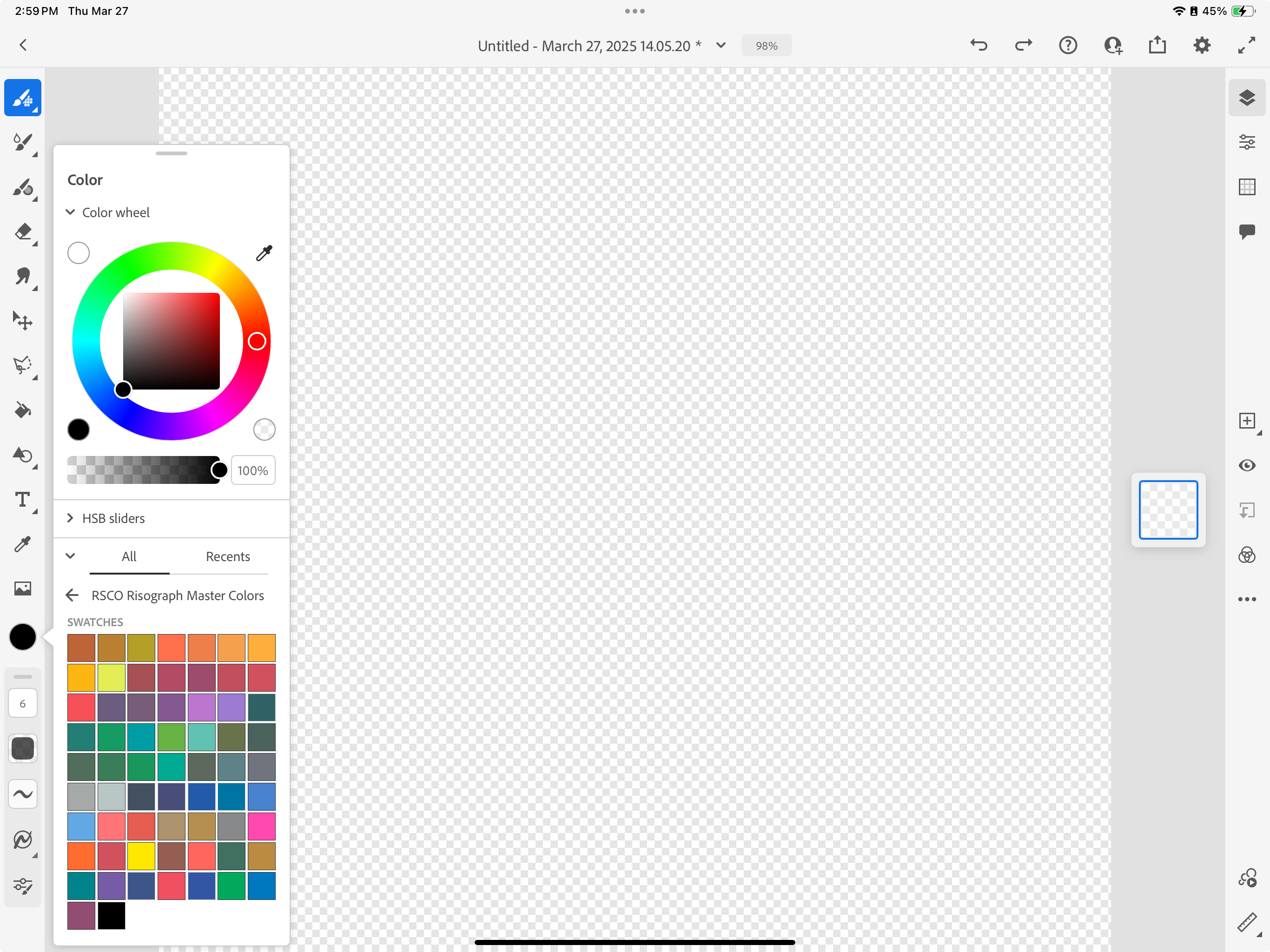Open the layer filters circles icon
Image resolution: width=1270 pixels, height=952 pixels.
click(1247, 555)
